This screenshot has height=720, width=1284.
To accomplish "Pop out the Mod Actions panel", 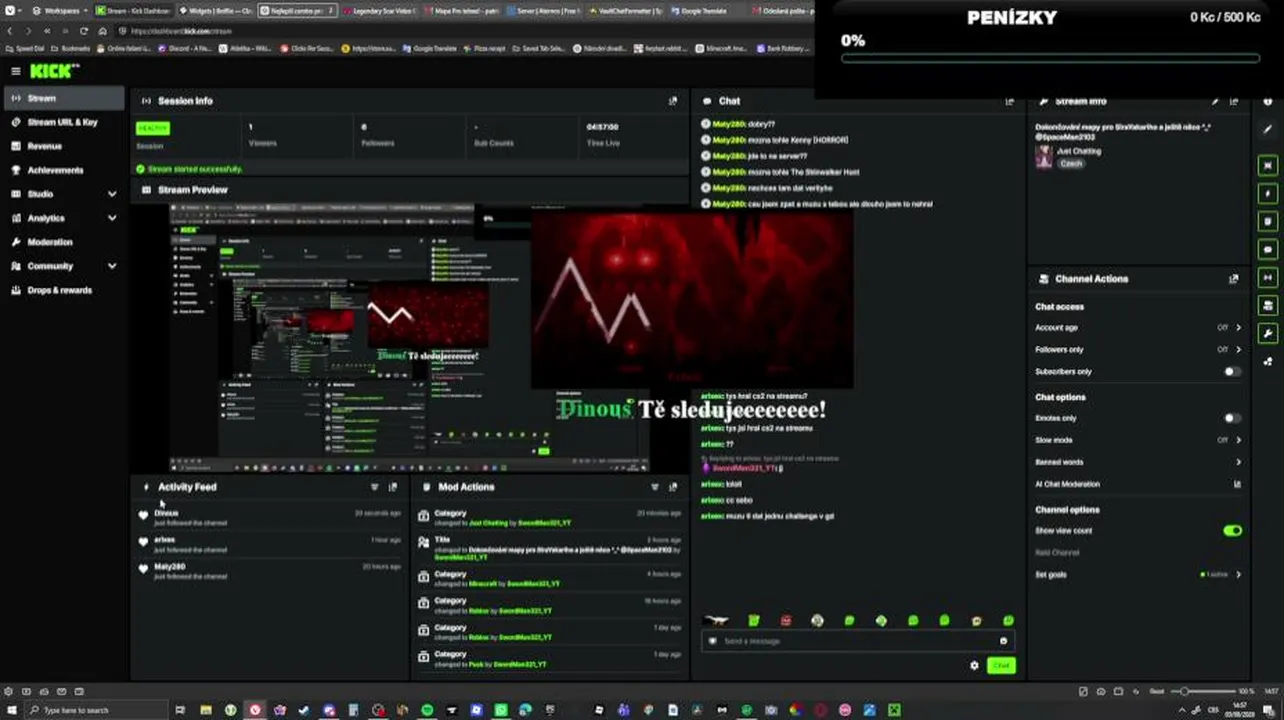I will [673, 487].
